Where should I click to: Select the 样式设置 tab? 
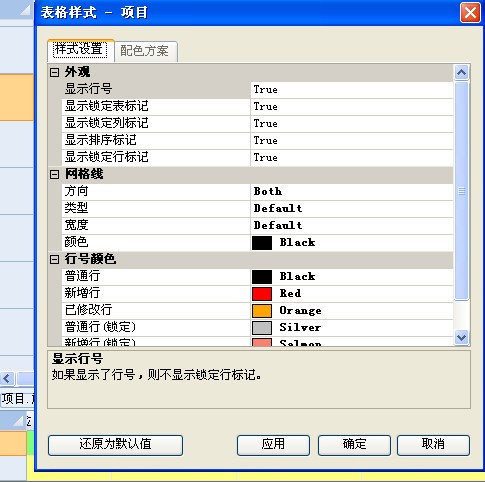pos(80,50)
